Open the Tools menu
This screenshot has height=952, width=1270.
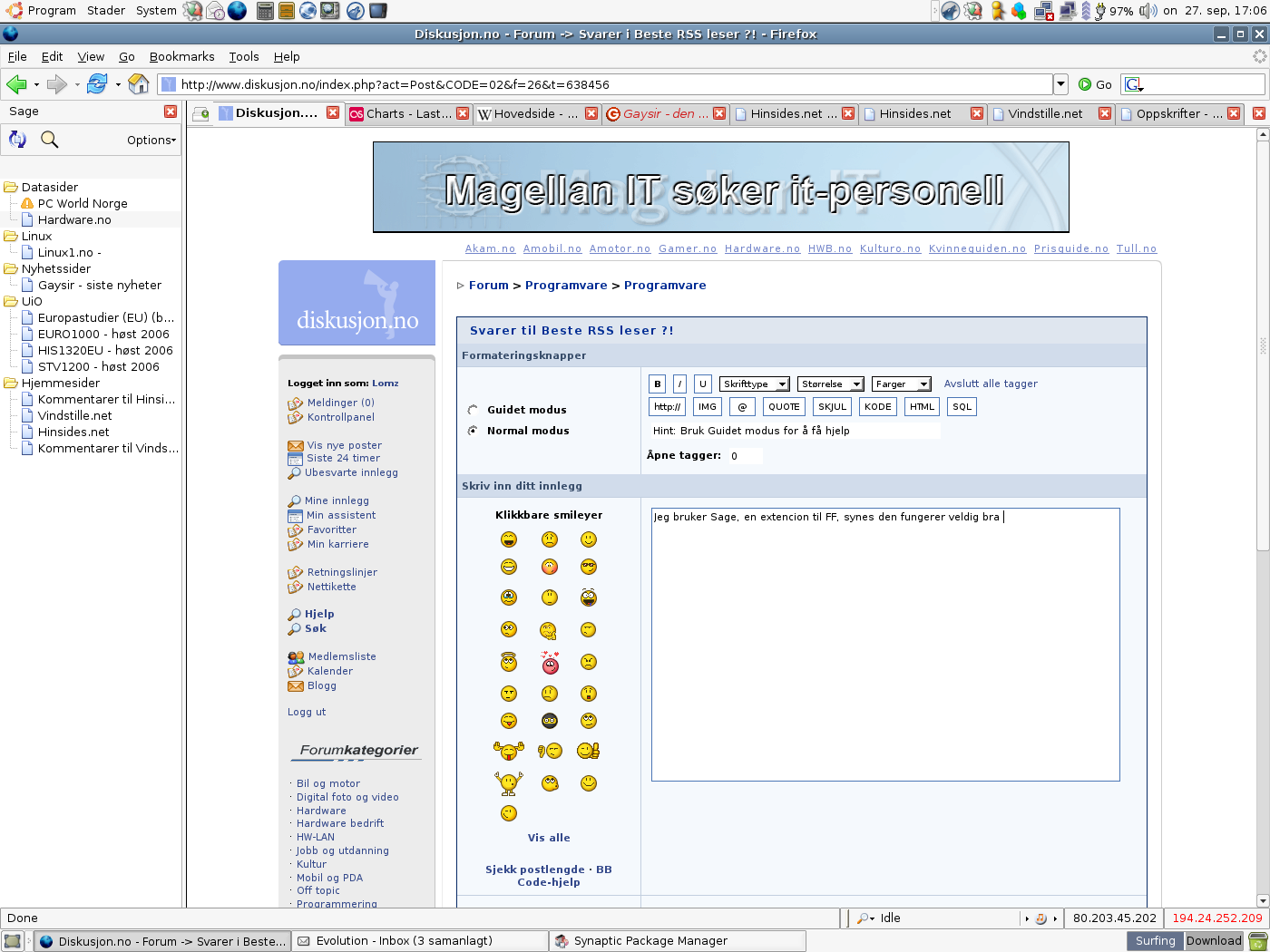coord(244,56)
